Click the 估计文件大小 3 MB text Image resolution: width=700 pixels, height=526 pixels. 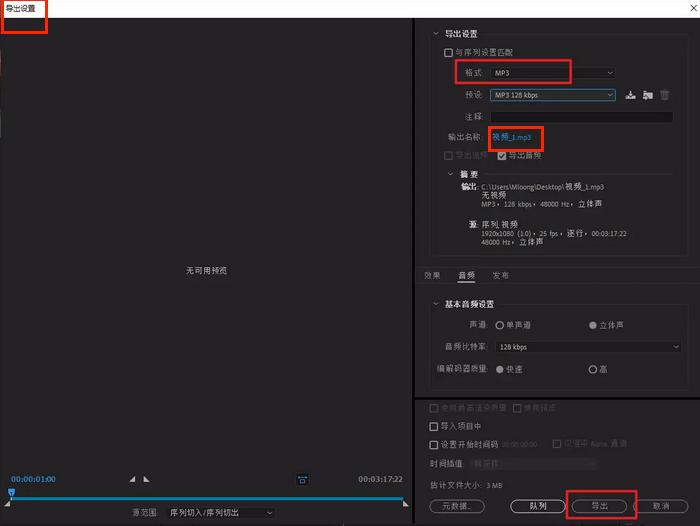466,485
